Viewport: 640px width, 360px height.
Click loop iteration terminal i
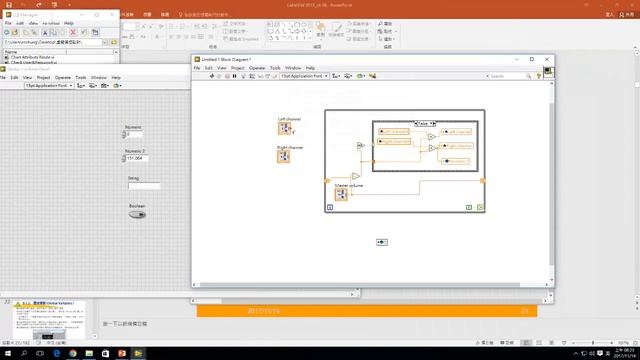[x=330, y=207]
